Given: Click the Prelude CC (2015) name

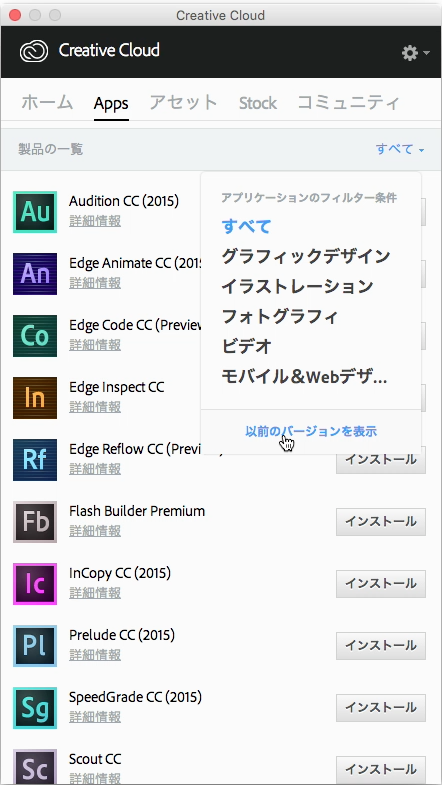Looking at the screenshot, I should [x=122, y=636].
